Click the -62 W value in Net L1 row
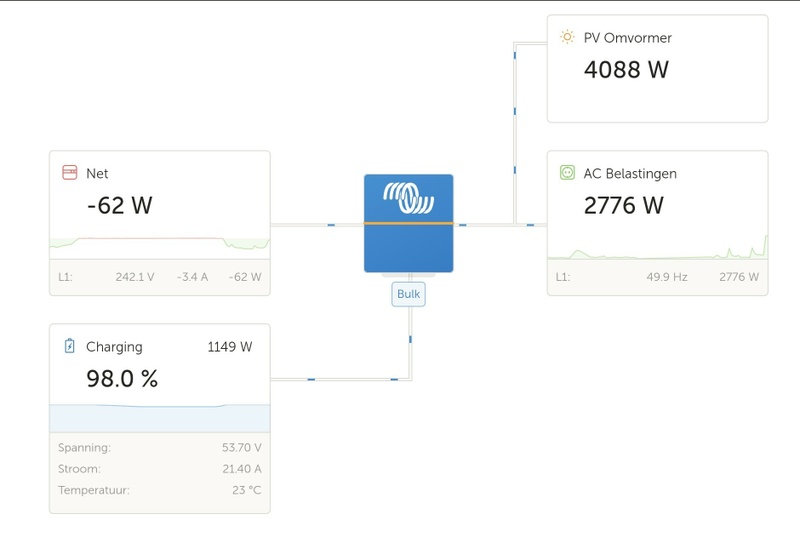The image size is (800, 537). tap(245, 277)
